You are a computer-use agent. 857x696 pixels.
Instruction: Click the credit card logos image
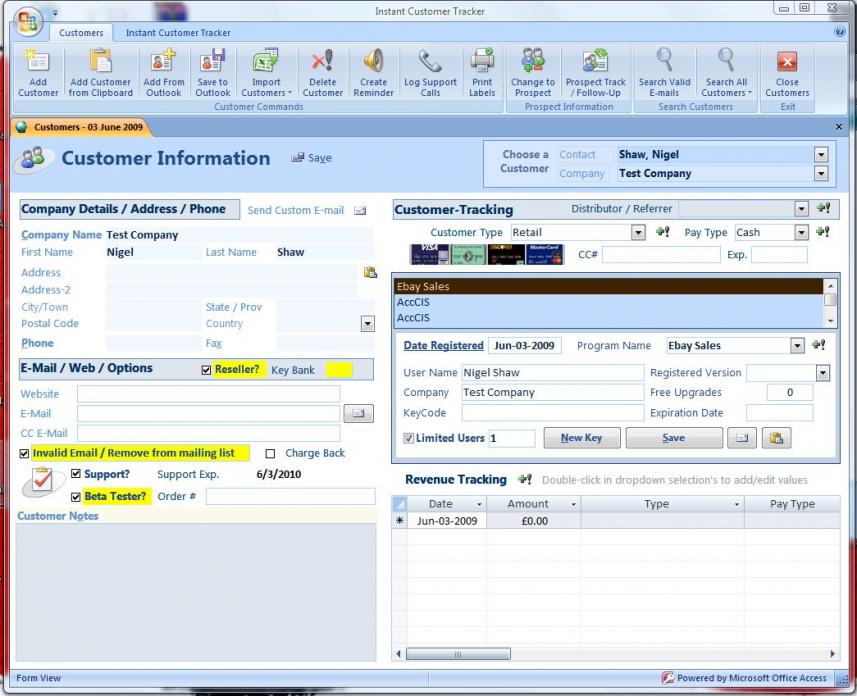click(x=487, y=254)
